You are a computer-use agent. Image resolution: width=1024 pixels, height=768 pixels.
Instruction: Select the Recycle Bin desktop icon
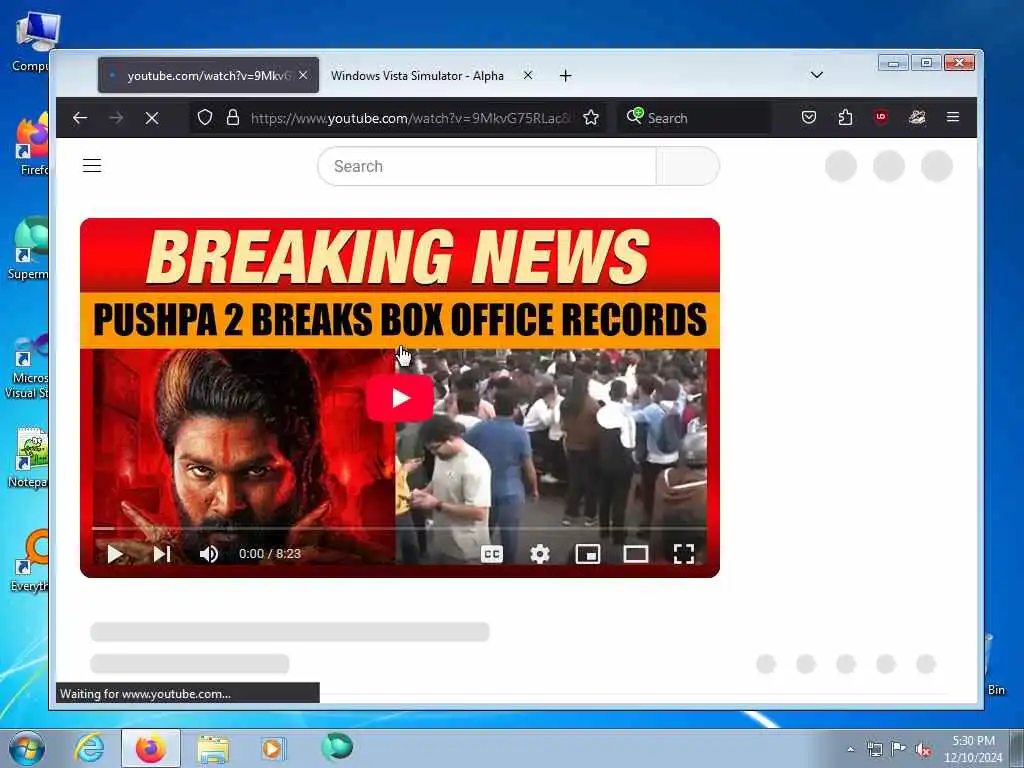(995, 666)
